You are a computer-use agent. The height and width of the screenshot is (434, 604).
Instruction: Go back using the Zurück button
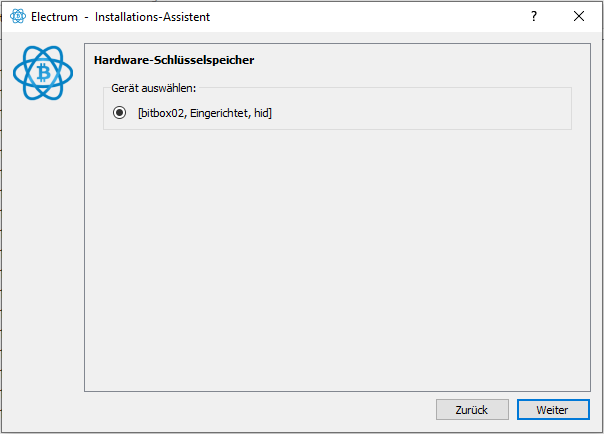[x=472, y=410]
